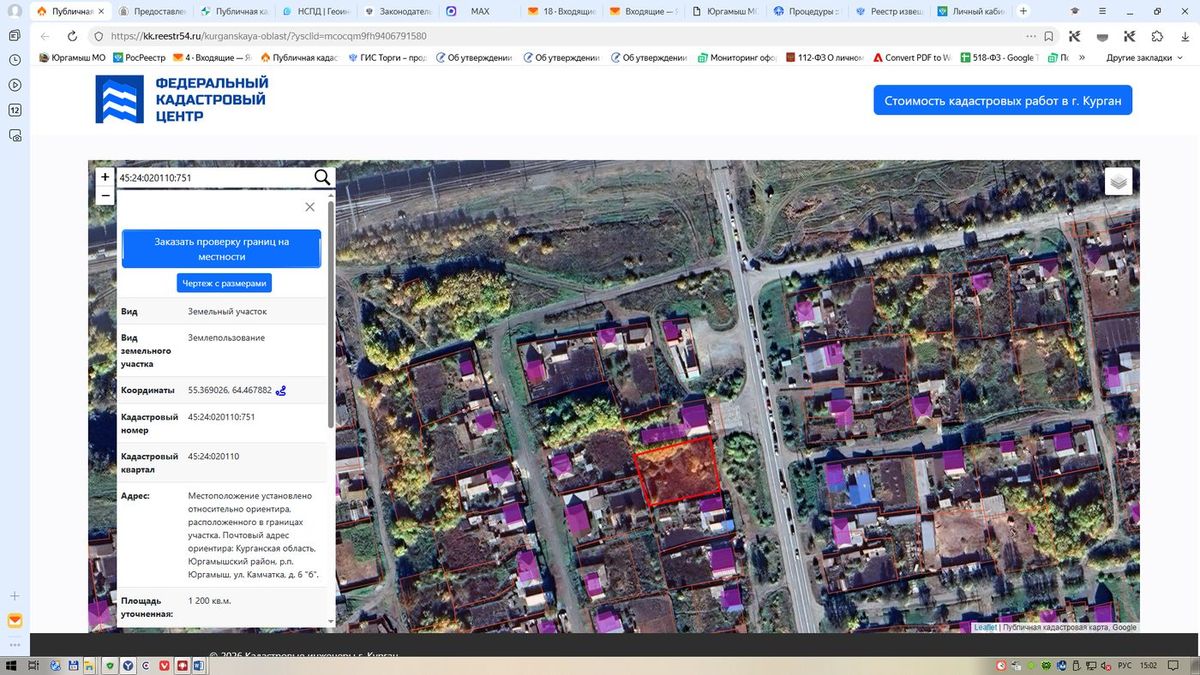Open the Юргамыш МО bookmark
The image size is (1200, 675).
[x=72, y=58]
